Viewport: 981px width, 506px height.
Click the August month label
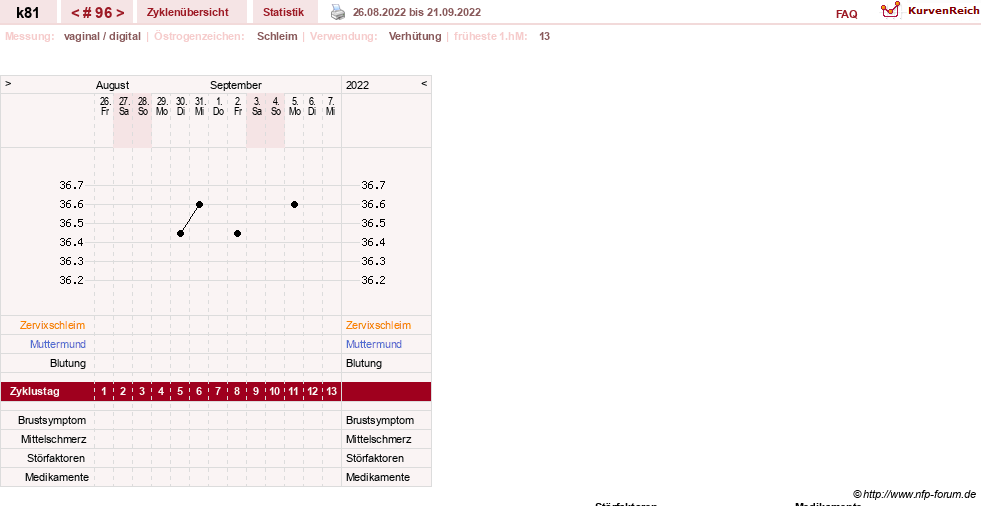pyautogui.click(x=113, y=85)
